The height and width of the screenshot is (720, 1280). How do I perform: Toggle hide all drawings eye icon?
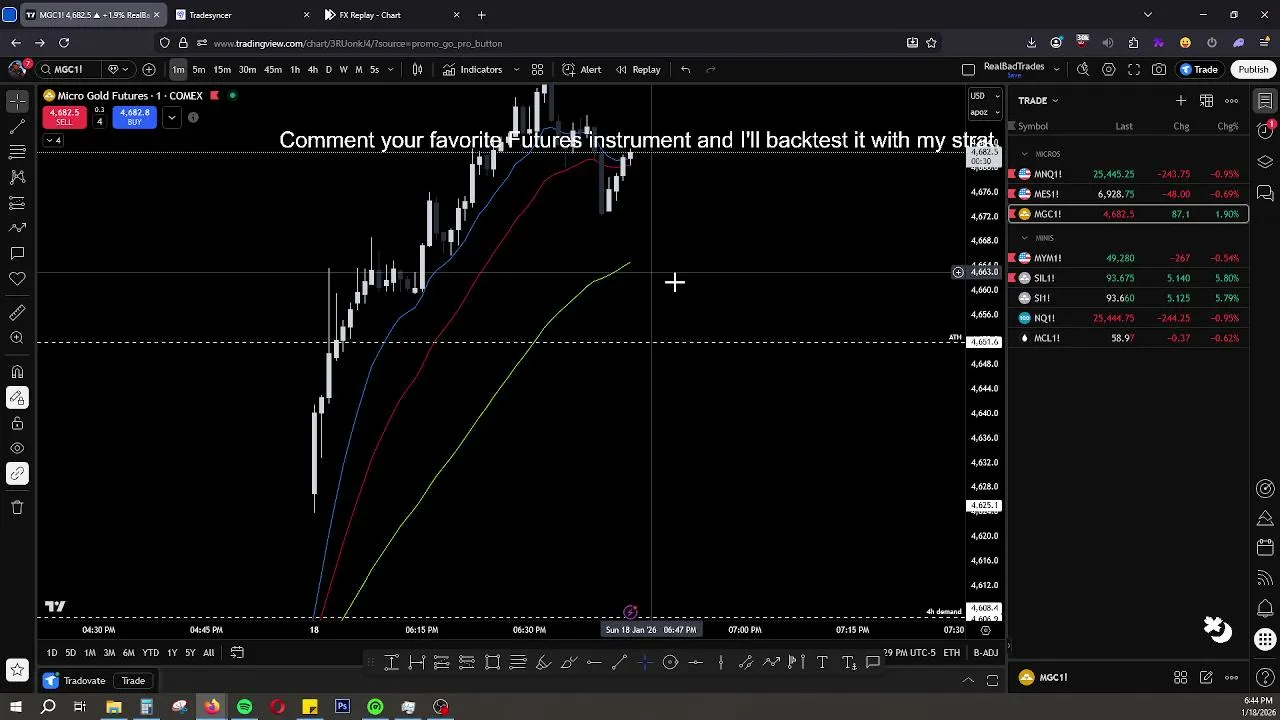tap(17, 448)
